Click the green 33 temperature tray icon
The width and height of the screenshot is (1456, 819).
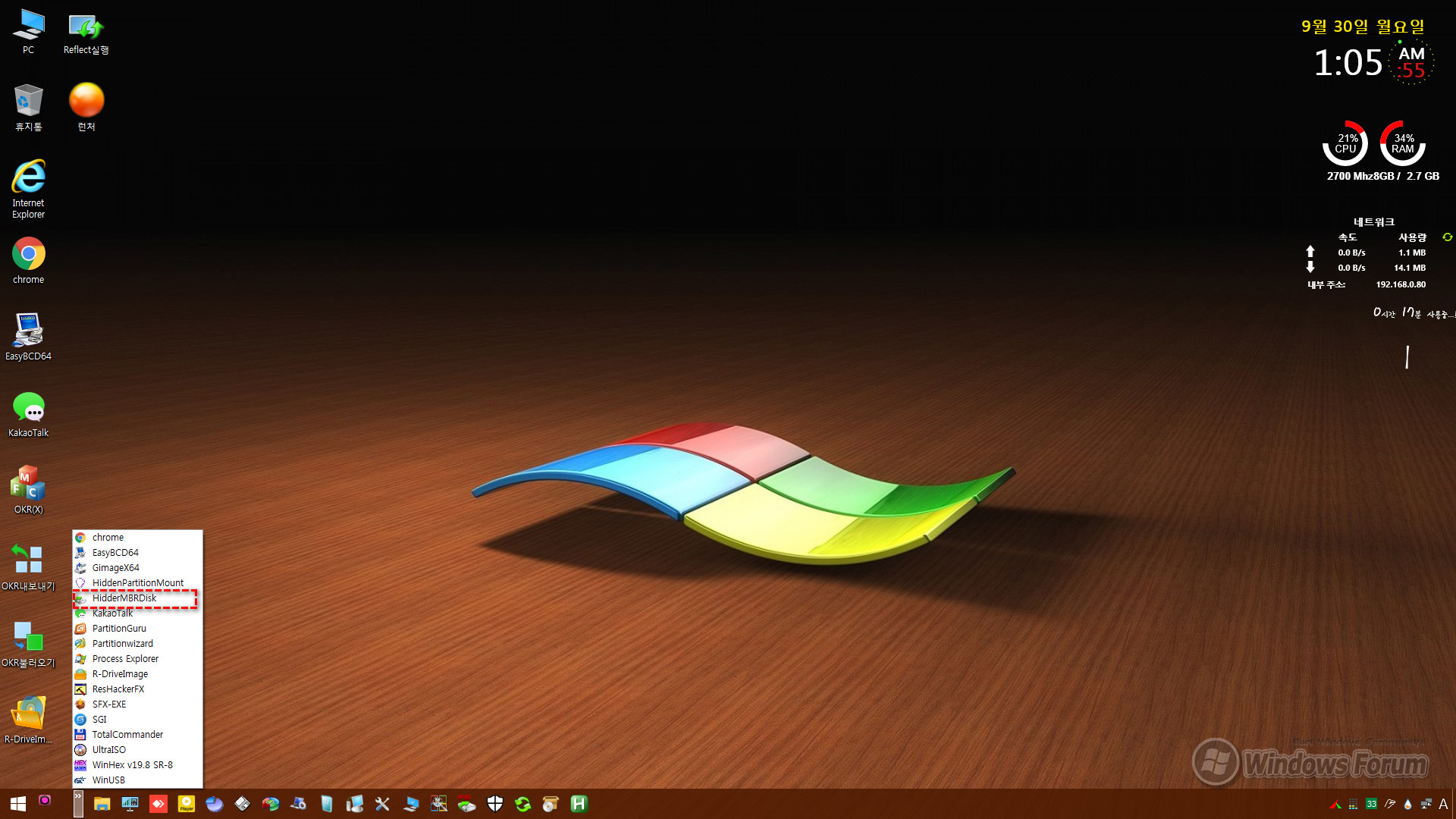tap(1371, 805)
